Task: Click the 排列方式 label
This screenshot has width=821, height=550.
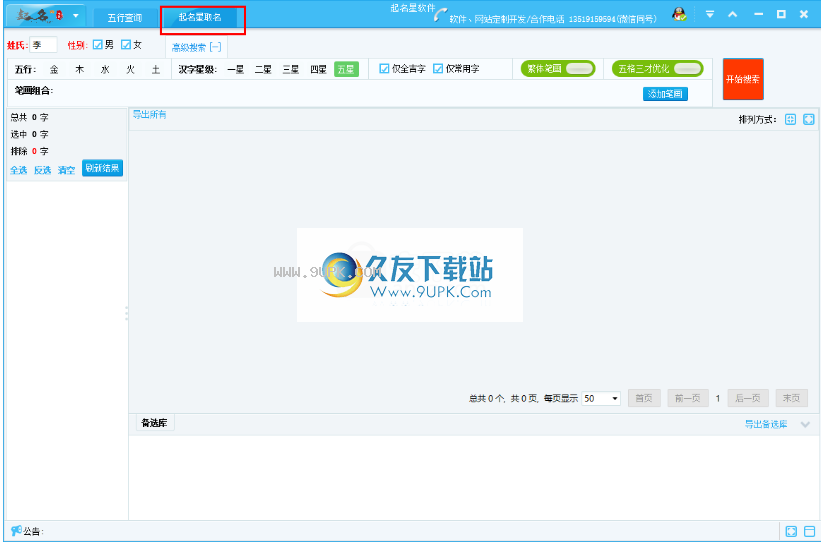Action: [x=757, y=119]
